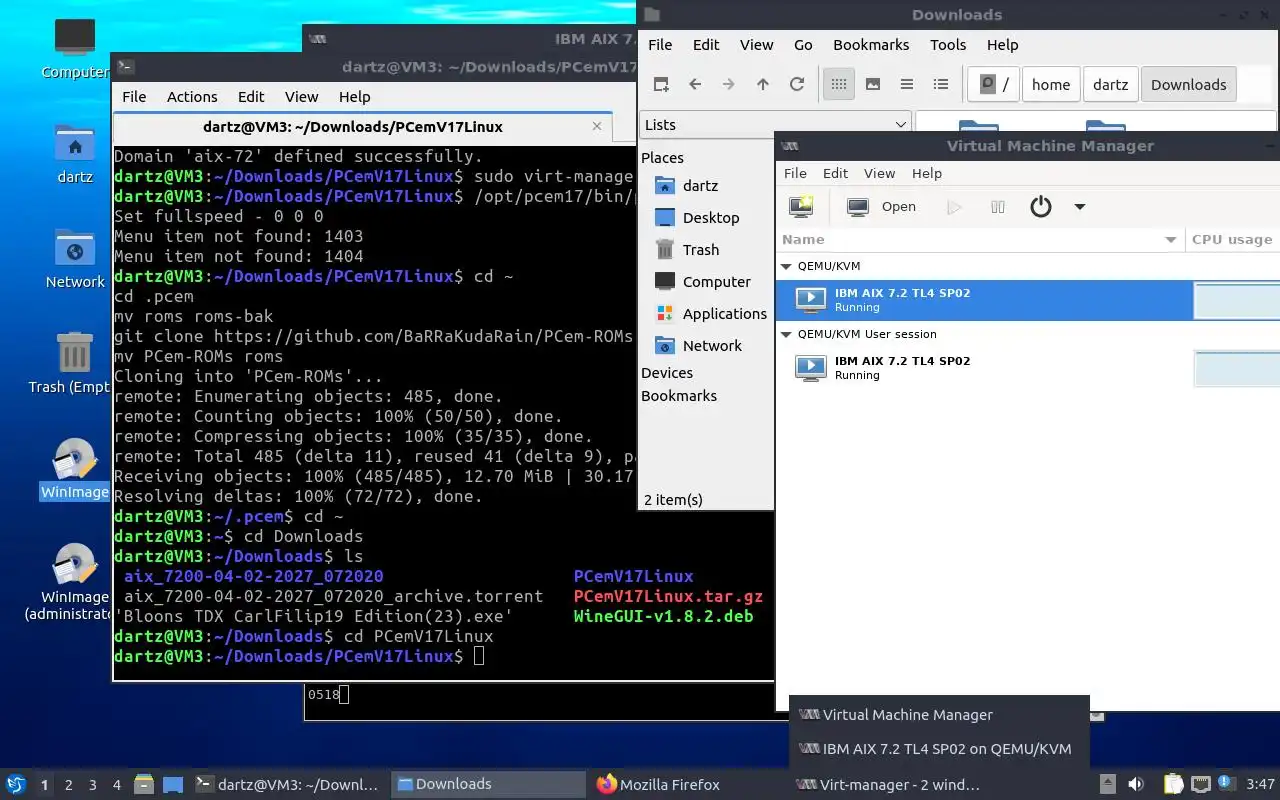This screenshot has height=800, width=1280.
Task: Go forward in the Downloads file manager
Action: click(729, 85)
